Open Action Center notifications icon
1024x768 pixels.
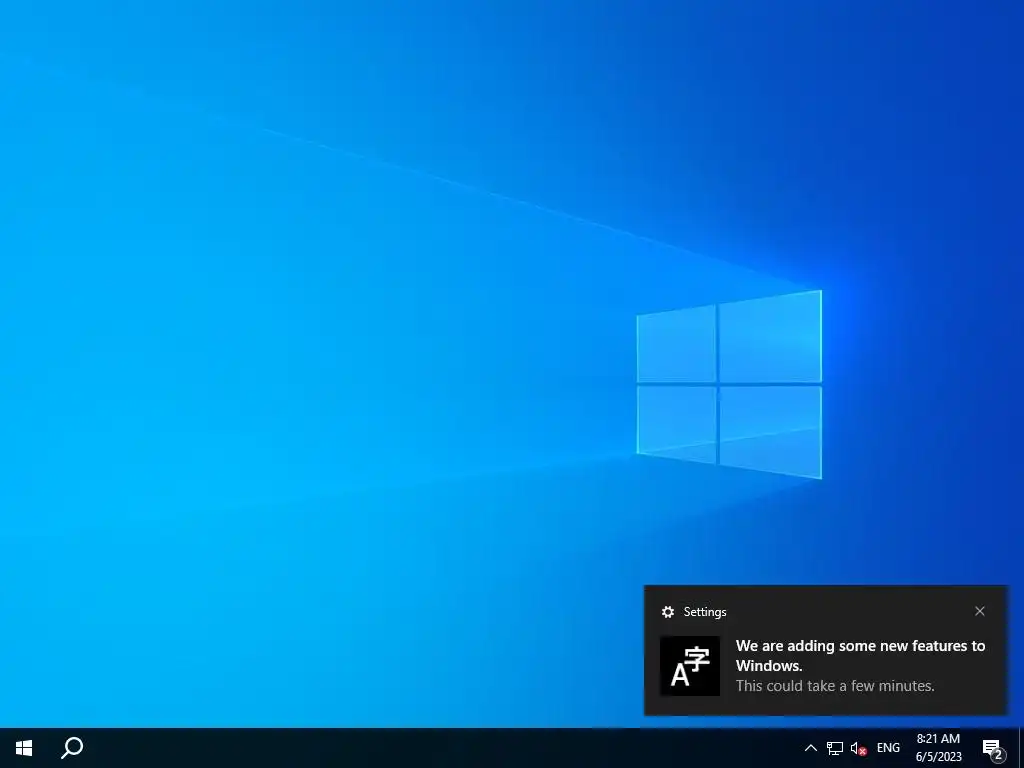(x=993, y=749)
